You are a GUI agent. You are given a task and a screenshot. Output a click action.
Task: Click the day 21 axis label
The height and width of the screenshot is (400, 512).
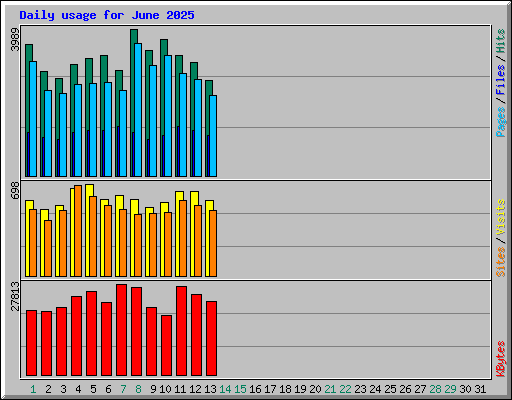pyautogui.click(x=330, y=389)
